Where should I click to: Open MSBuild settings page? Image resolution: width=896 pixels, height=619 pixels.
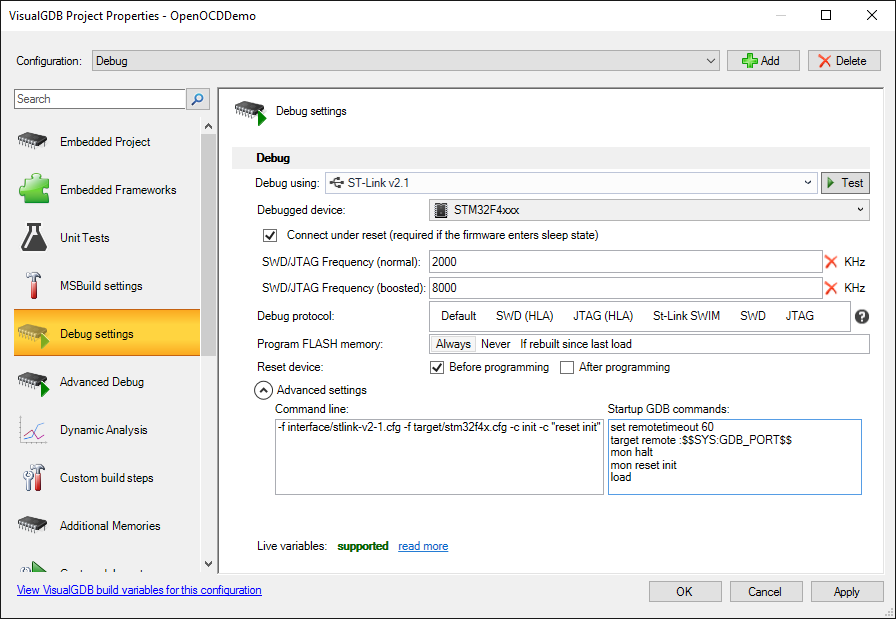[x=107, y=285]
